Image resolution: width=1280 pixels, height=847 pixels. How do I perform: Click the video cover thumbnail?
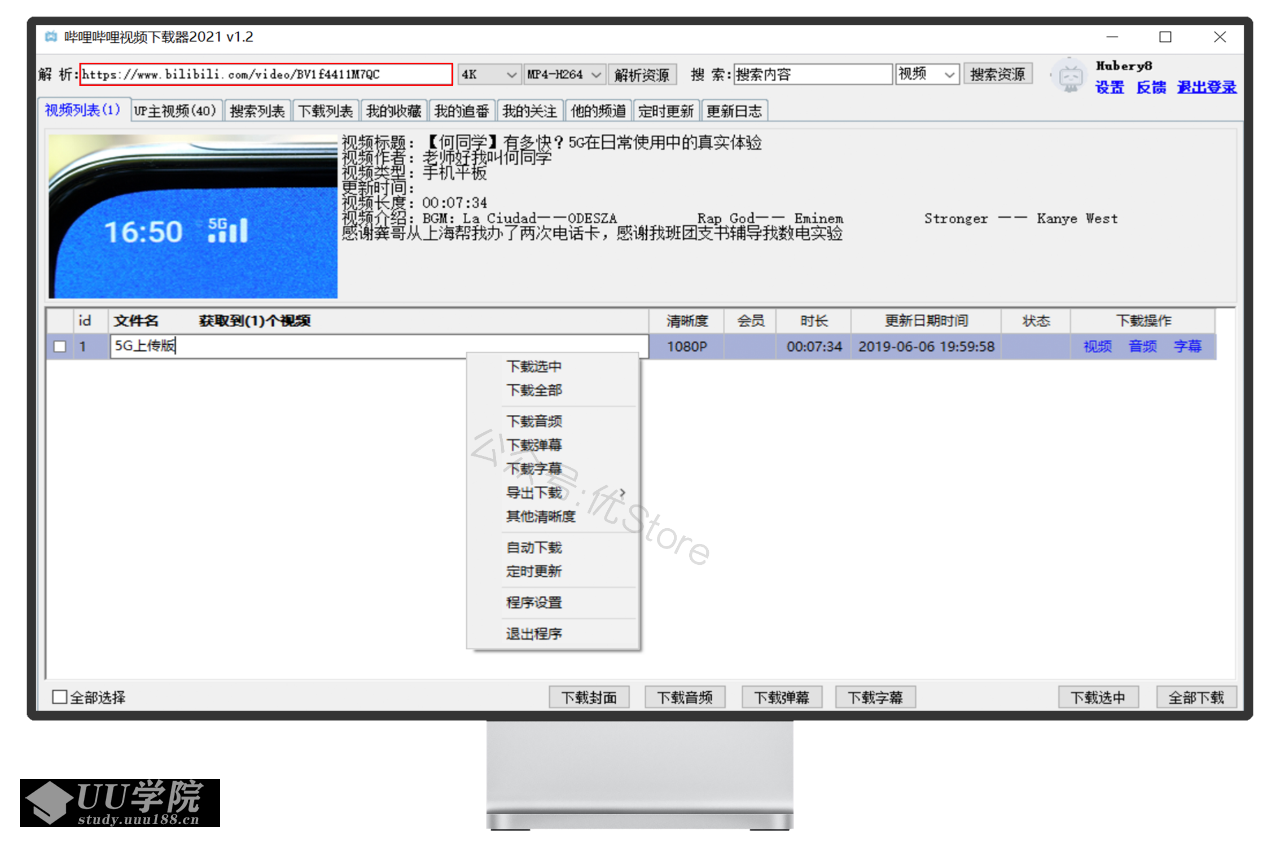pyautogui.click(x=194, y=216)
